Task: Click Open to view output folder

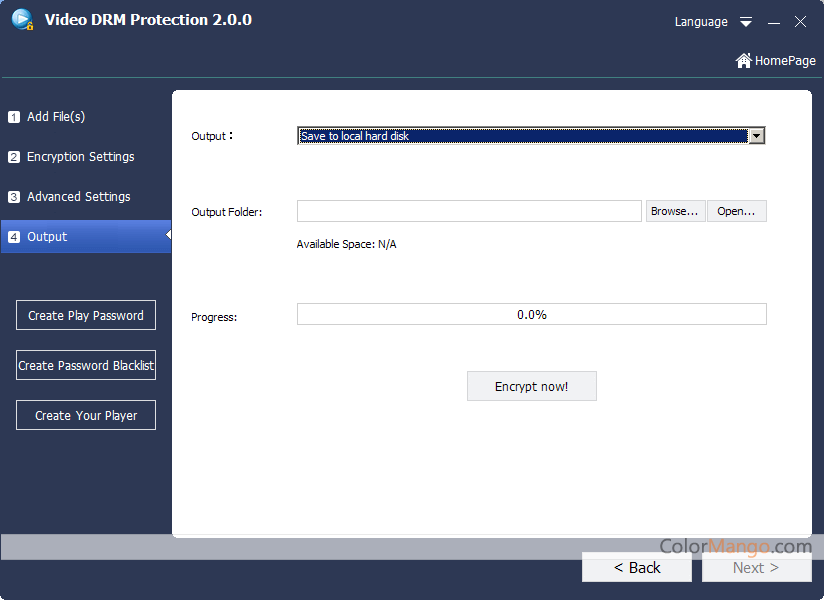Action: pyautogui.click(x=737, y=211)
